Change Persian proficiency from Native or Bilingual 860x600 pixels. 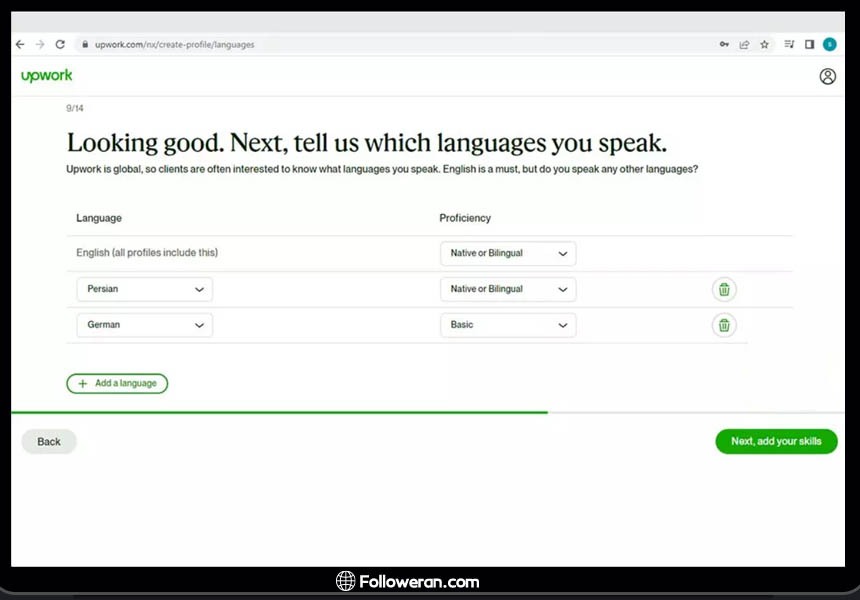(508, 290)
